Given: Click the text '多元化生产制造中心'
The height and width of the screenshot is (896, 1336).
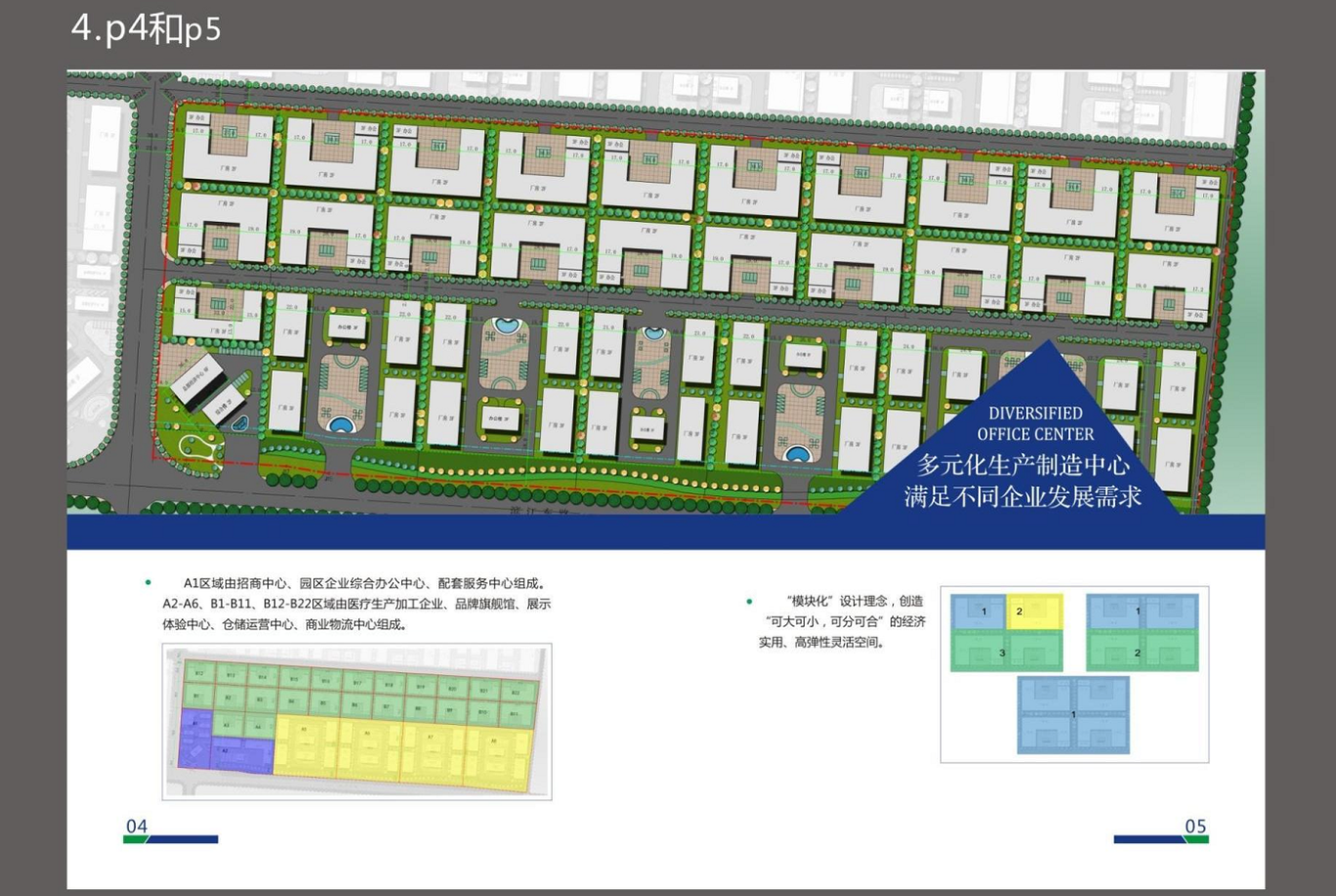Looking at the screenshot, I should pos(1023,466).
